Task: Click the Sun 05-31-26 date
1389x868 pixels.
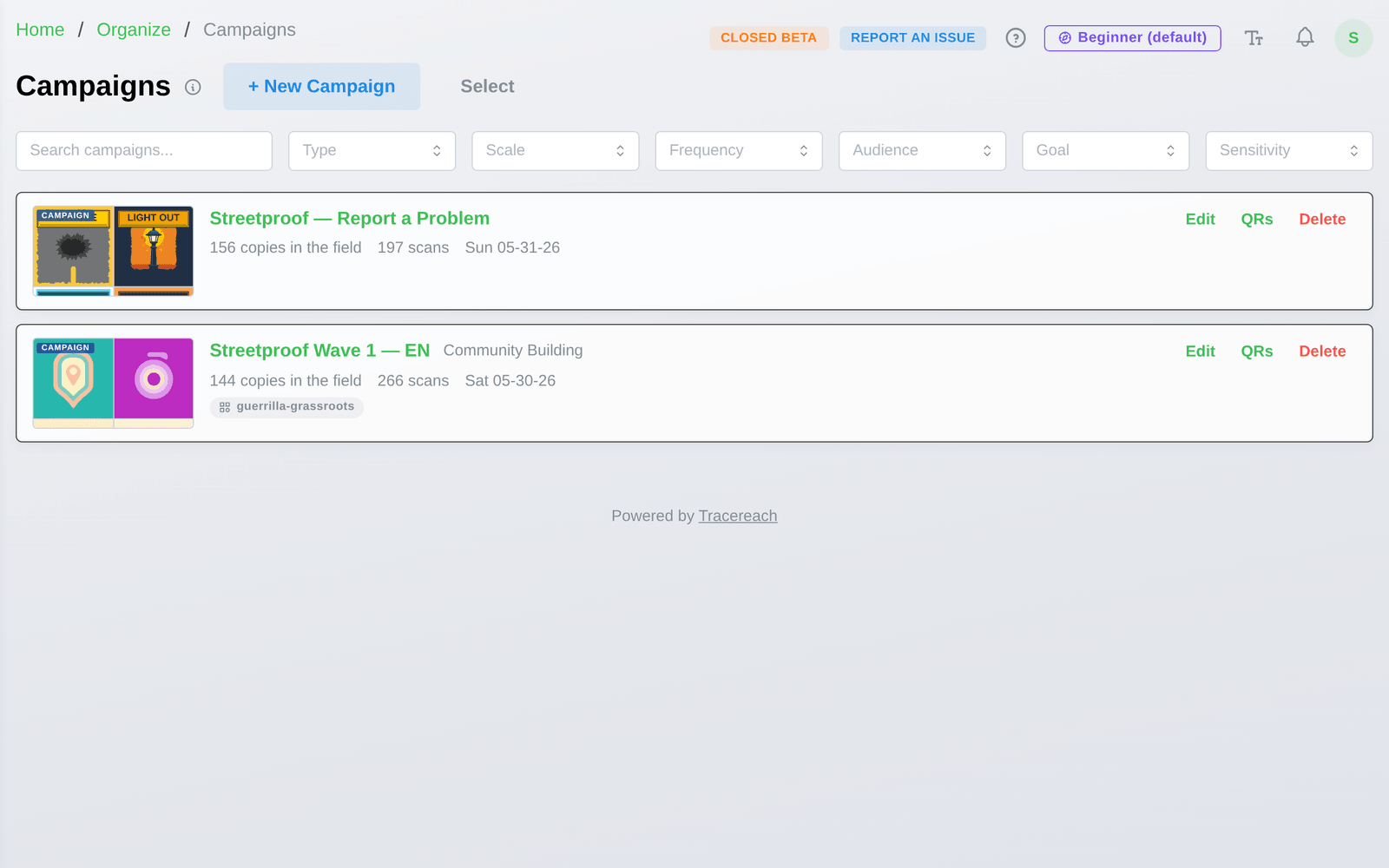Action: coord(512,248)
